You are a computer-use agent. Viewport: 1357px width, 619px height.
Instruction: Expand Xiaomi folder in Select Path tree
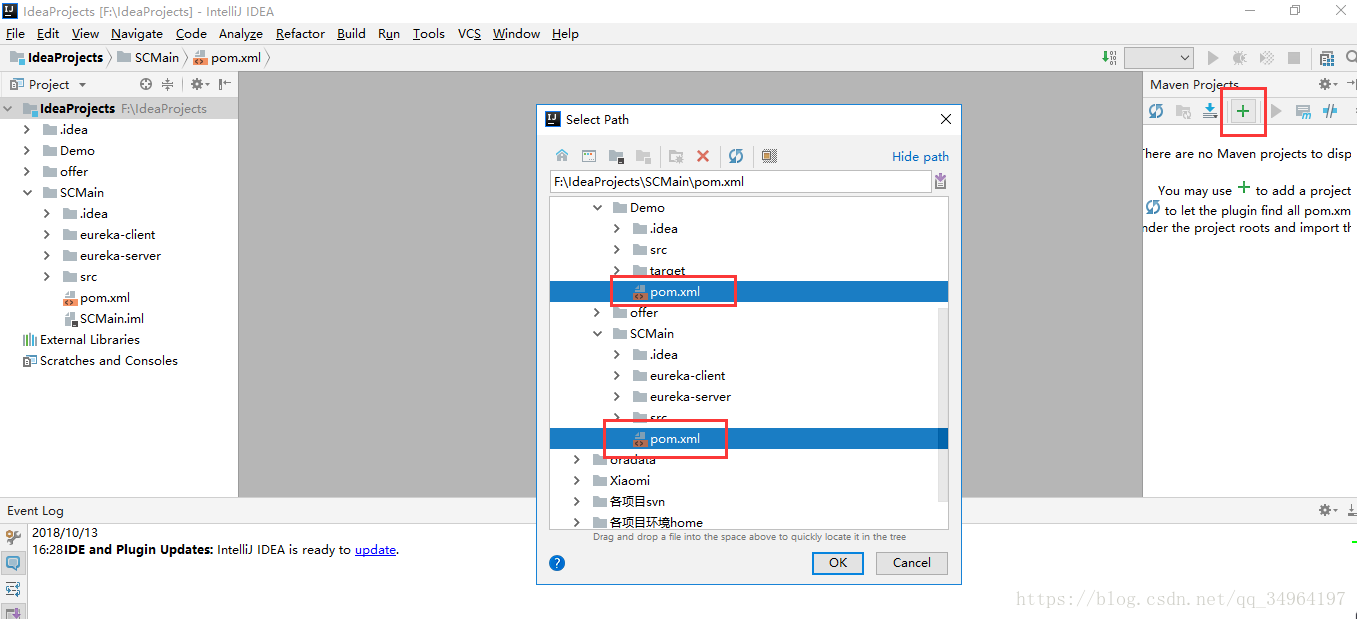[577, 480]
